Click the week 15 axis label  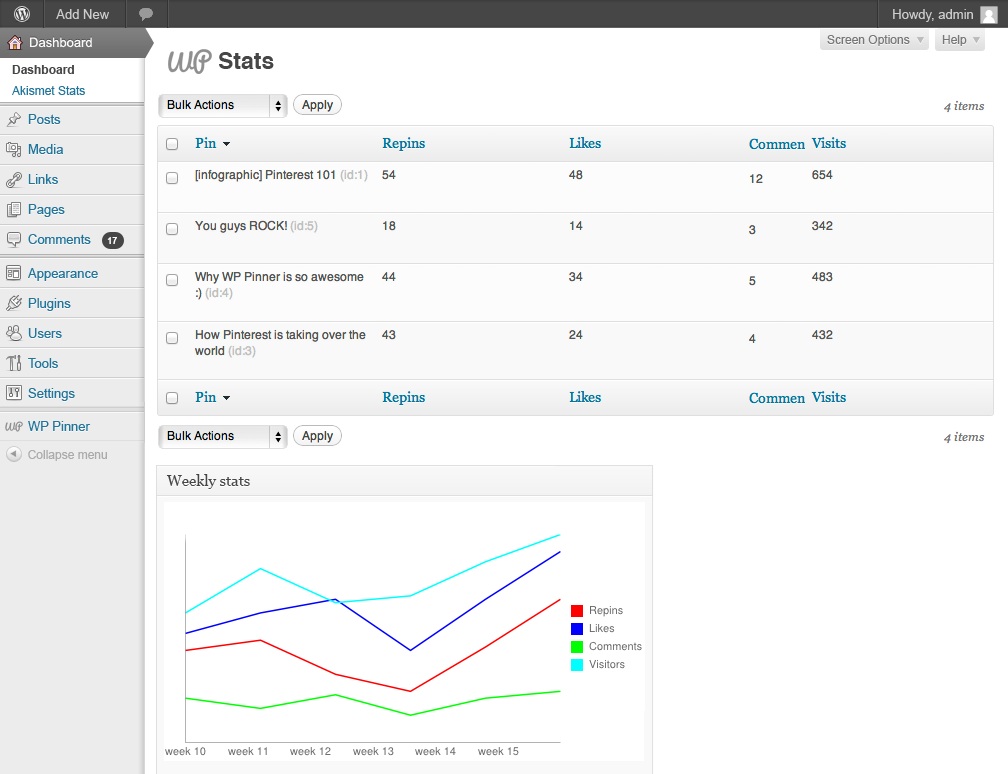pyautogui.click(x=498, y=752)
